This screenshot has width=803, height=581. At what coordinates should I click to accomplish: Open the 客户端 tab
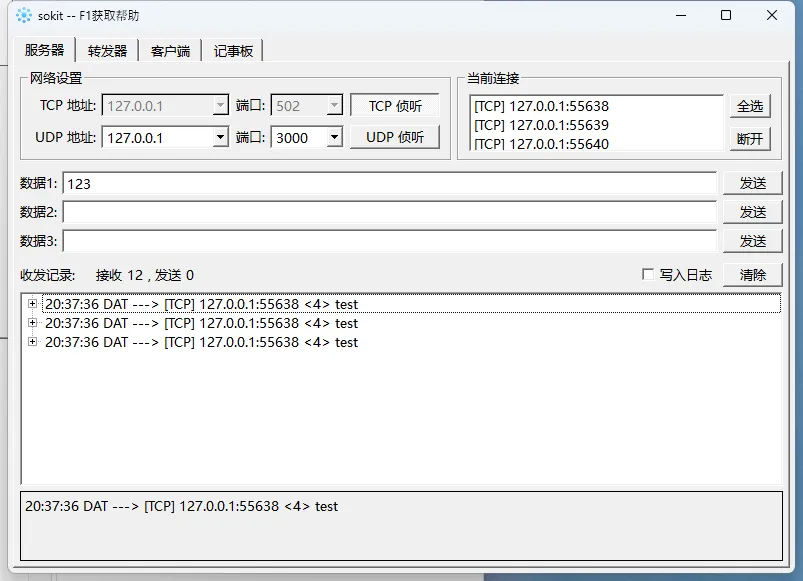coord(170,51)
